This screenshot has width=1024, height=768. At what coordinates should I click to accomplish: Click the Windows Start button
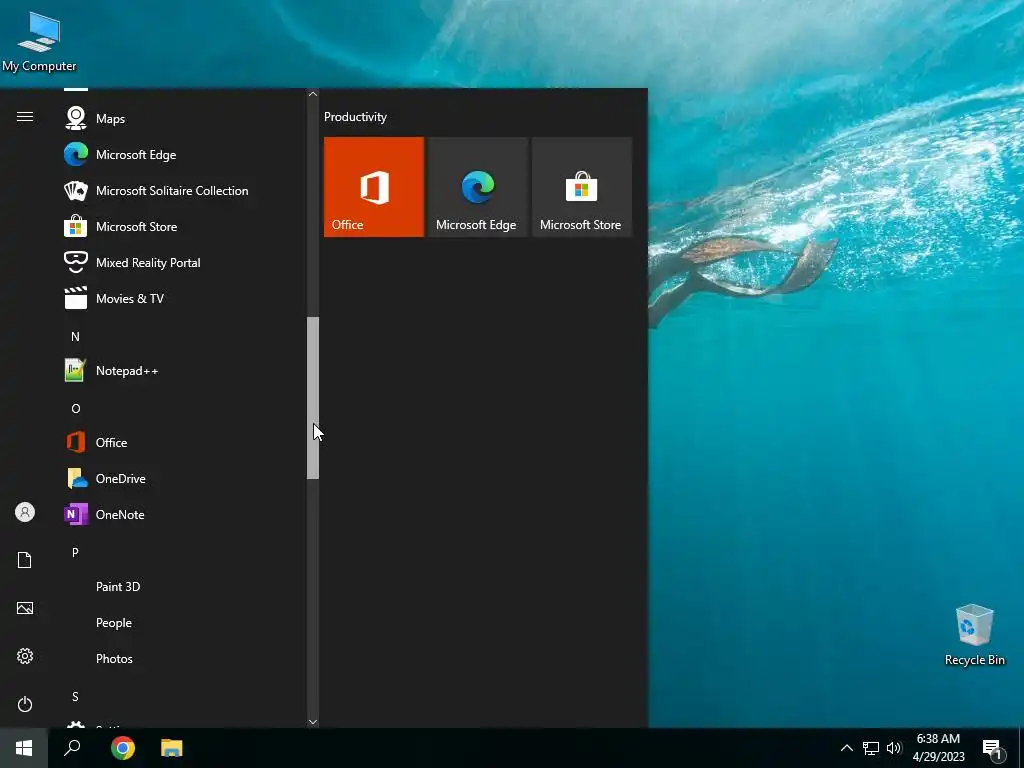point(24,748)
